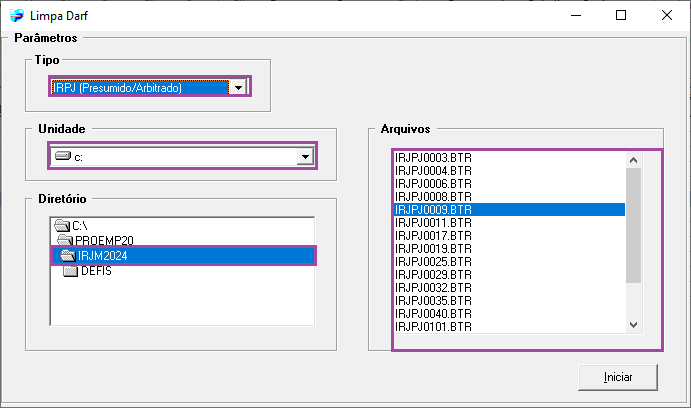This screenshot has height=408, width=691.
Task: Select file IRJPJ0032.BTR
Action: (509, 288)
